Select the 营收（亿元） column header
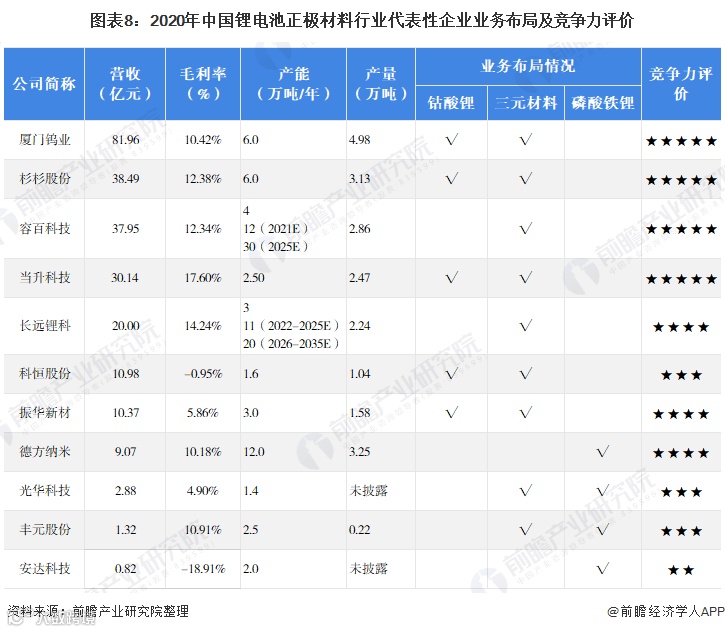The image size is (725, 632). coord(125,84)
